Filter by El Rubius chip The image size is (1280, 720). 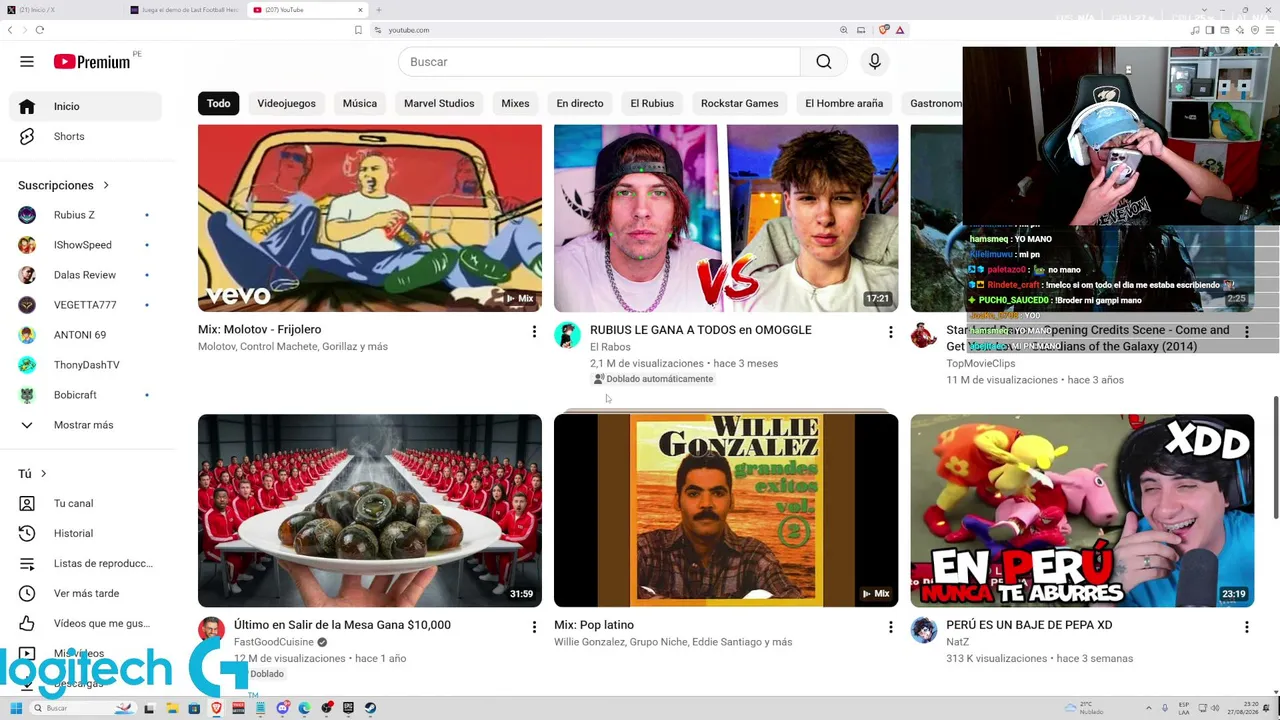pyautogui.click(x=652, y=103)
